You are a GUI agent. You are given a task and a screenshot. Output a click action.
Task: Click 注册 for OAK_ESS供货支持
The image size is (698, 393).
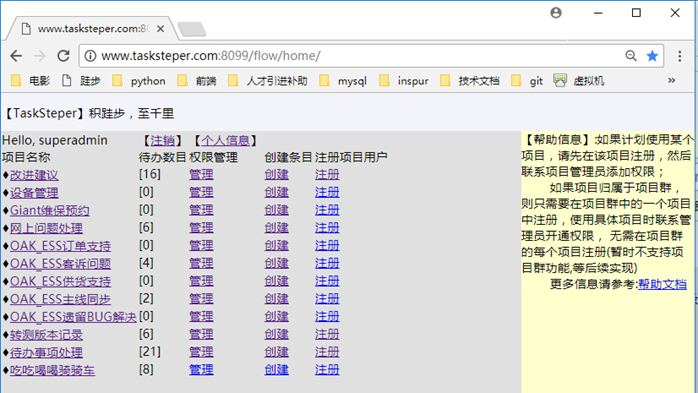click(x=327, y=281)
